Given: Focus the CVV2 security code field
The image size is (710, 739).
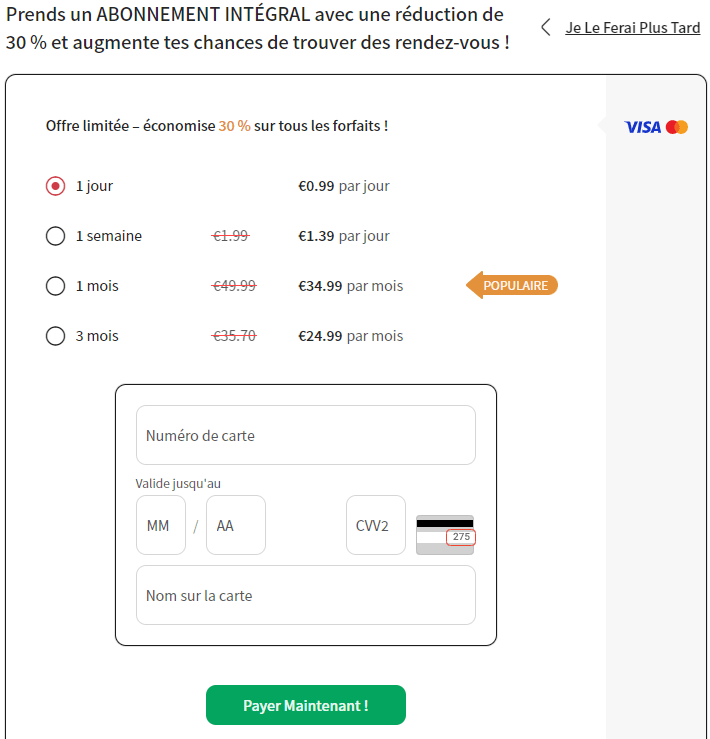Looking at the screenshot, I should 376,525.
